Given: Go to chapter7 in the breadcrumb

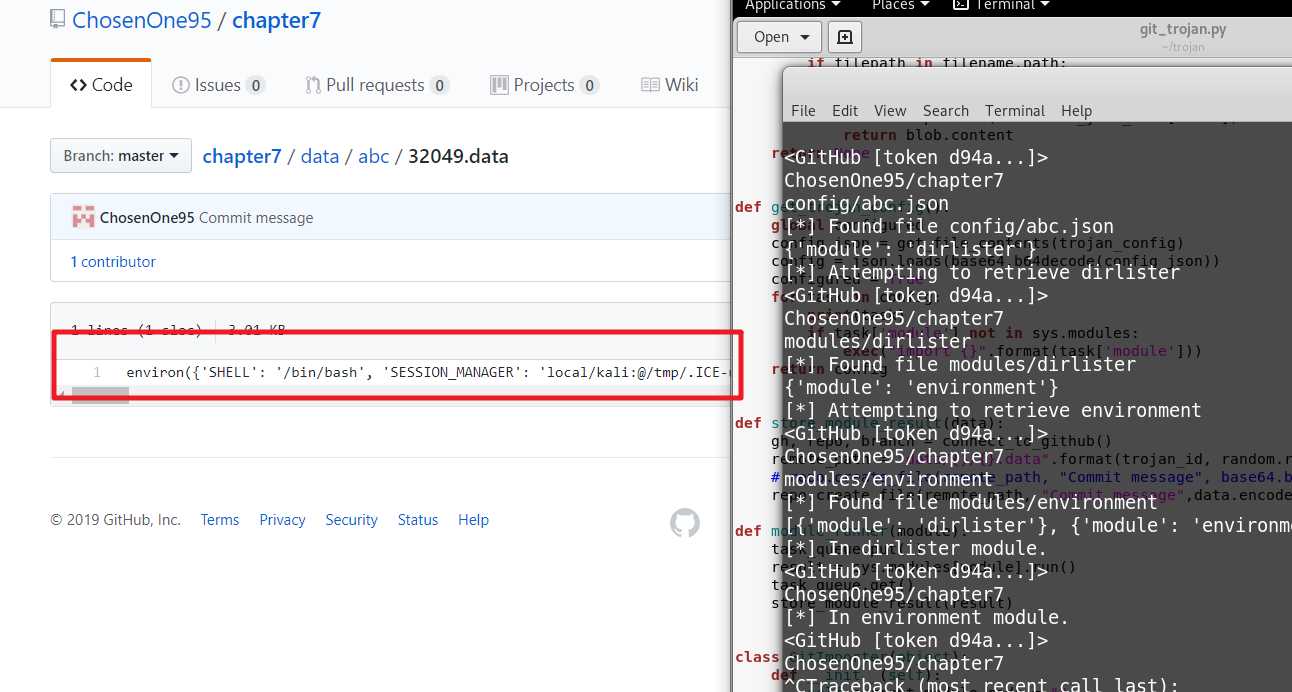Looking at the screenshot, I should point(242,156).
